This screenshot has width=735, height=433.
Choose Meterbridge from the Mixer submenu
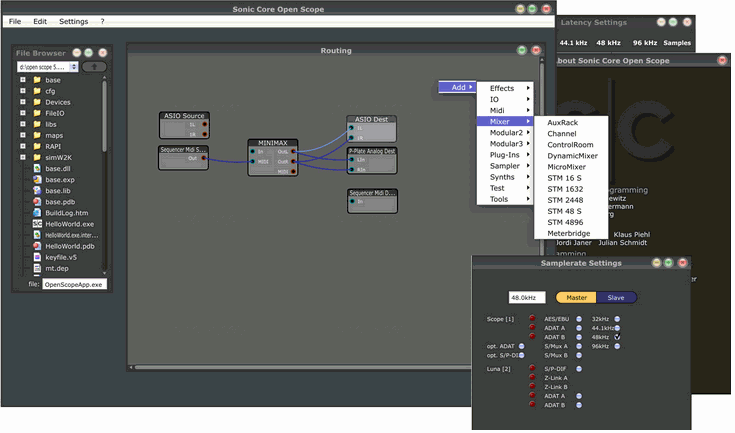click(x=569, y=233)
